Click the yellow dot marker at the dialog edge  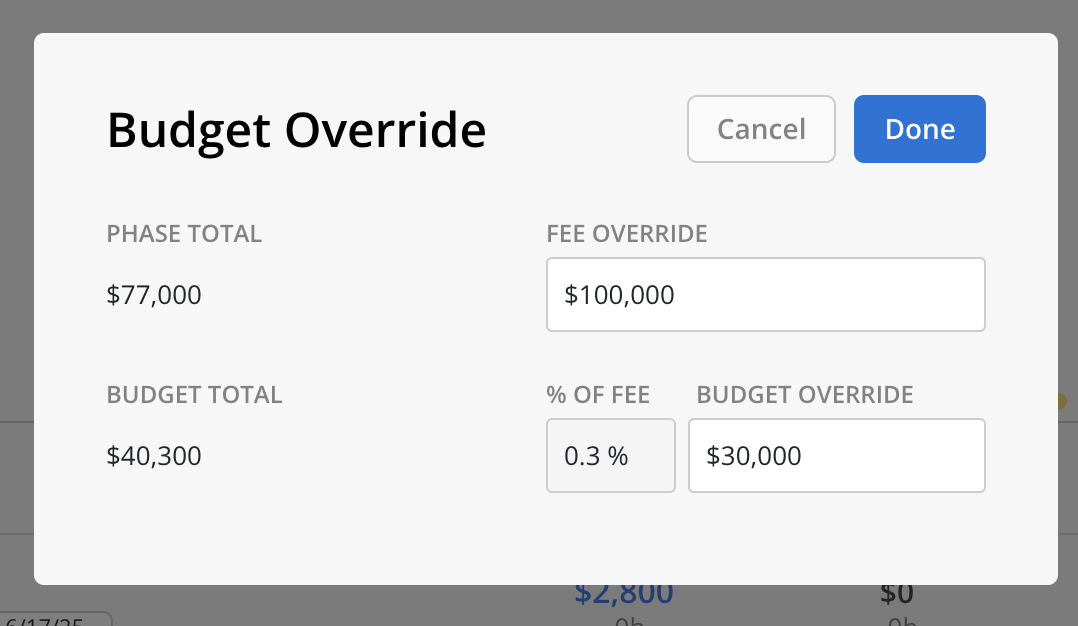click(x=1062, y=401)
